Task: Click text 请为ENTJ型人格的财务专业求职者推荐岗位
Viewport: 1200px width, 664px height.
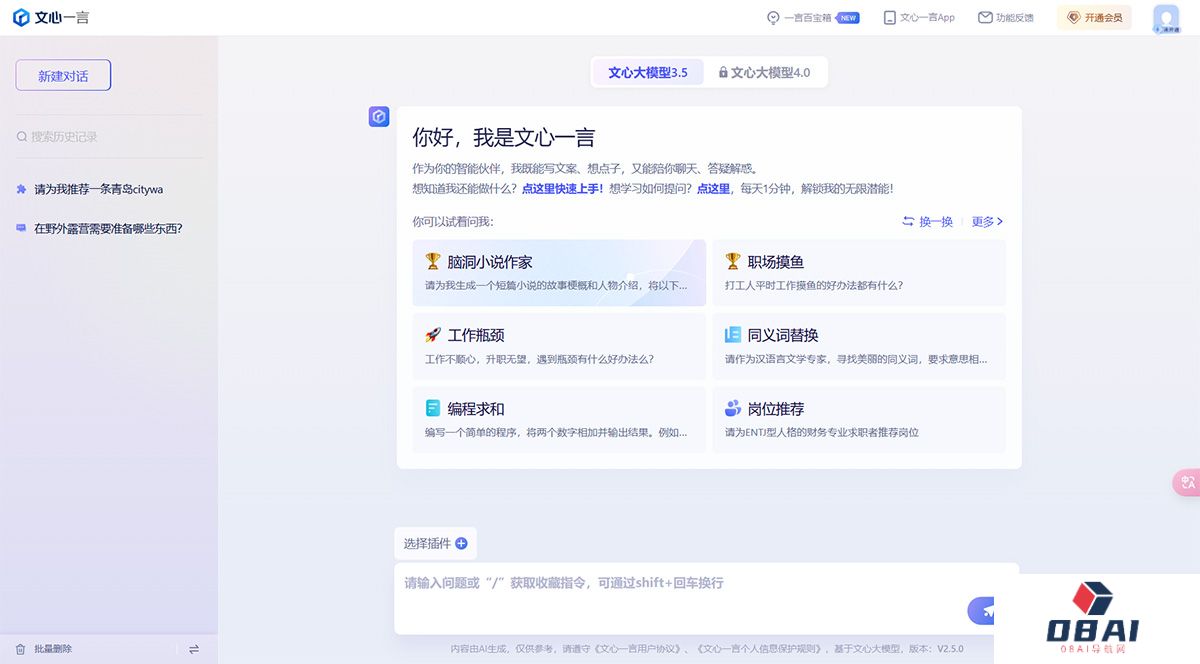Action: coord(822,432)
